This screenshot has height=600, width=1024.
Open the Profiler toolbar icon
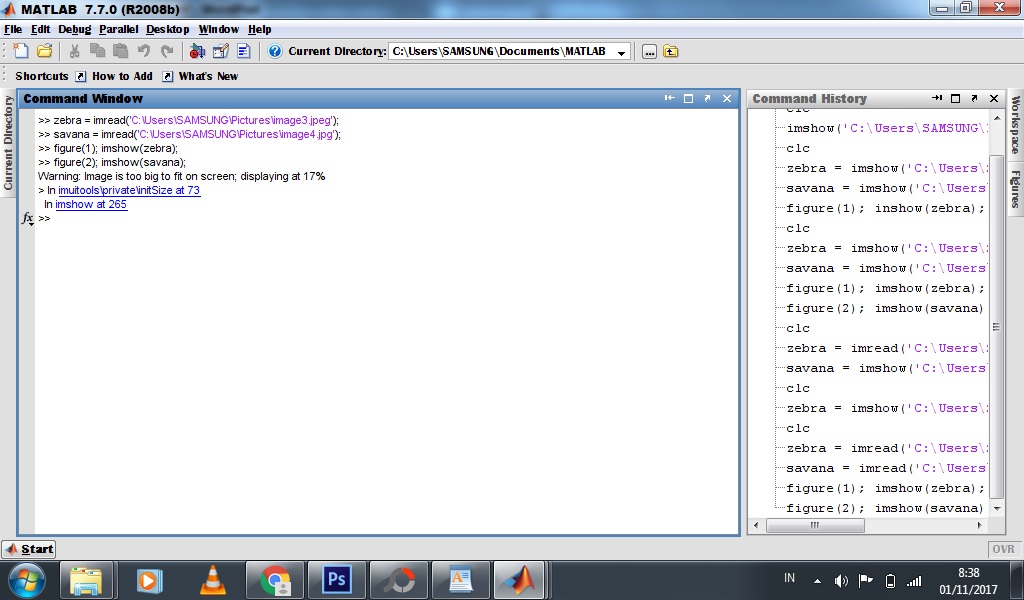point(244,51)
